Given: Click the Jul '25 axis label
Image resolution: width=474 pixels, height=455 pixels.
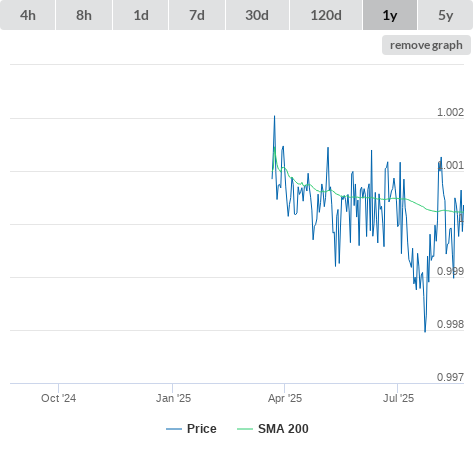Looking at the screenshot, I should pyautogui.click(x=398, y=398).
